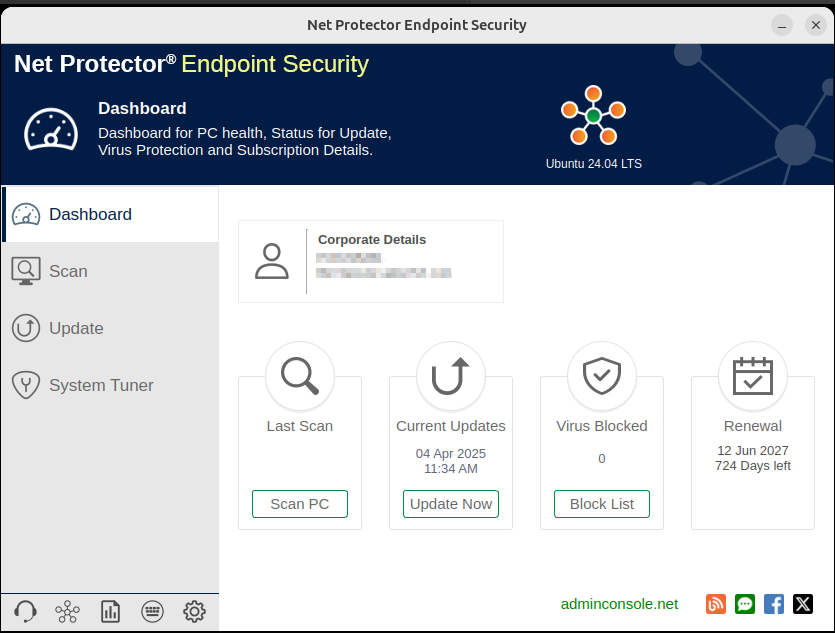Open the adminconsole.net link
Screen dimensions: 835x633
(x=619, y=604)
